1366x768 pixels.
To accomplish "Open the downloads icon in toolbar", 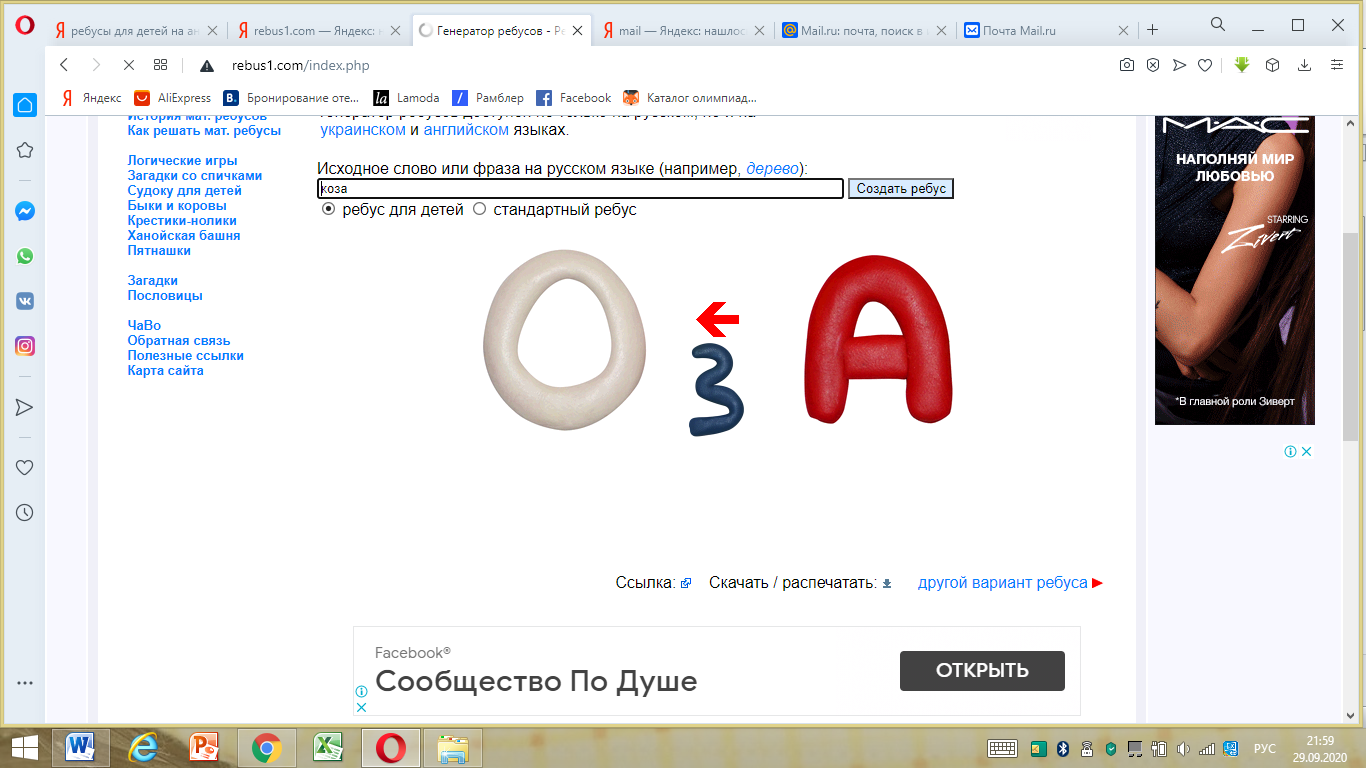I will (x=1304, y=65).
